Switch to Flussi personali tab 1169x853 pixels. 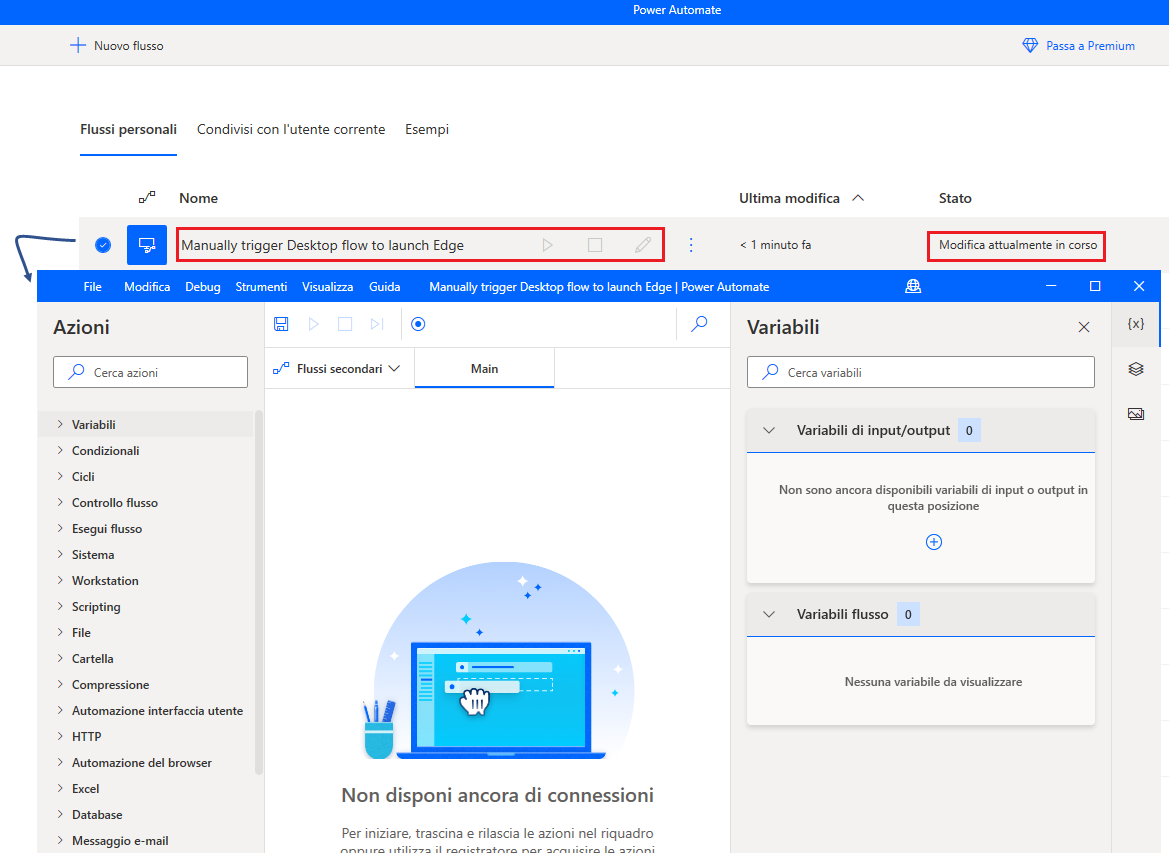tap(128, 130)
